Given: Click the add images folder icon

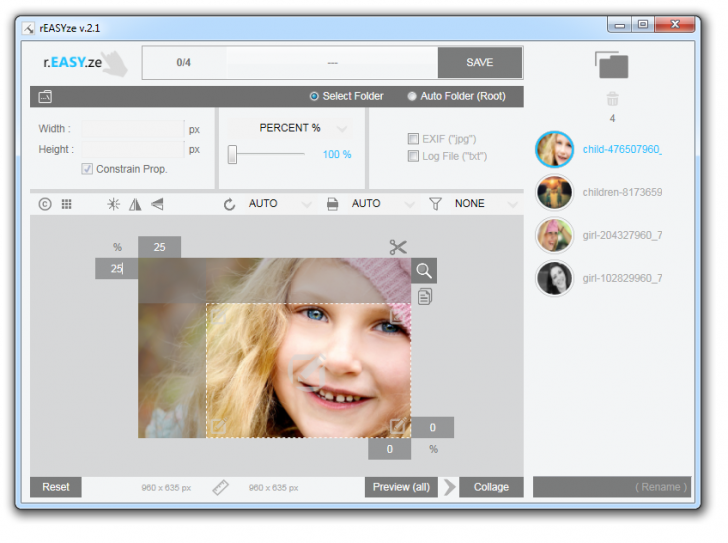Looking at the screenshot, I should (x=612, y=65).
